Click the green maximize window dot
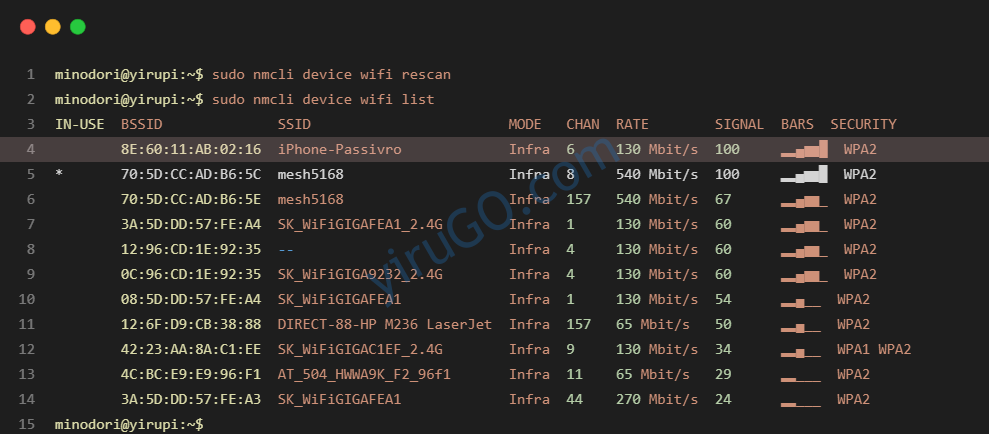Image resolution: width=989 pixels, height=434 pixels. (77, 27)
